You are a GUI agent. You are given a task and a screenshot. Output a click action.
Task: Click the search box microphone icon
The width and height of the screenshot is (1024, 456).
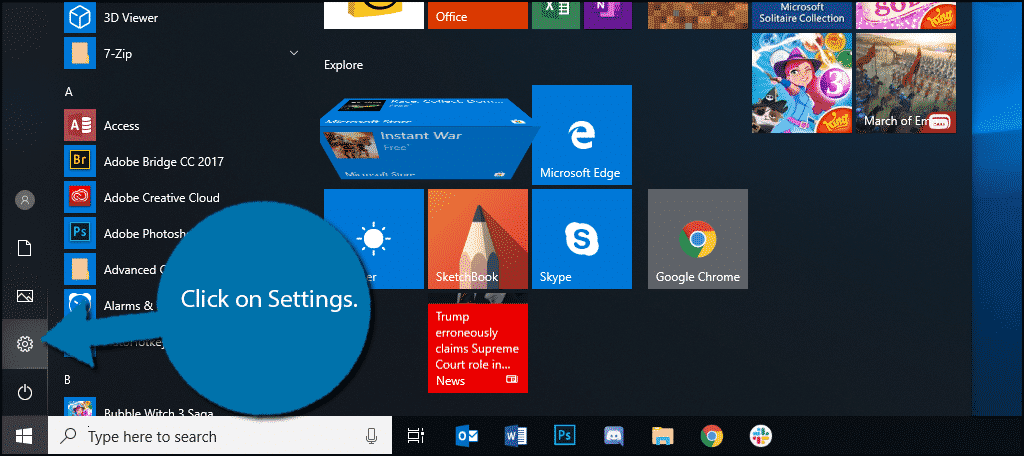pyautogui.click(x=372, y=436)
